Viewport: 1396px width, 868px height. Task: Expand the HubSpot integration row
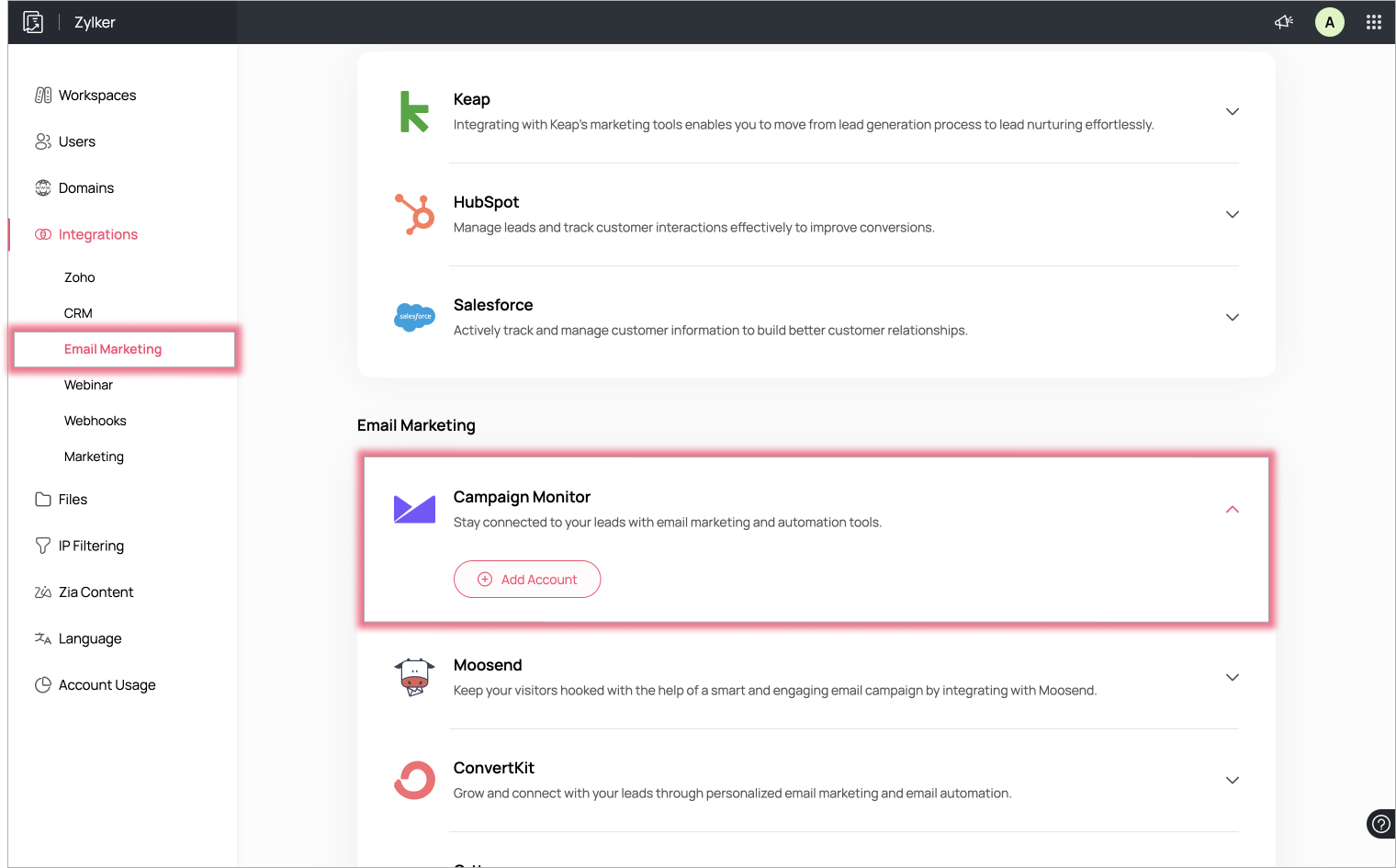click(1233, 214)
